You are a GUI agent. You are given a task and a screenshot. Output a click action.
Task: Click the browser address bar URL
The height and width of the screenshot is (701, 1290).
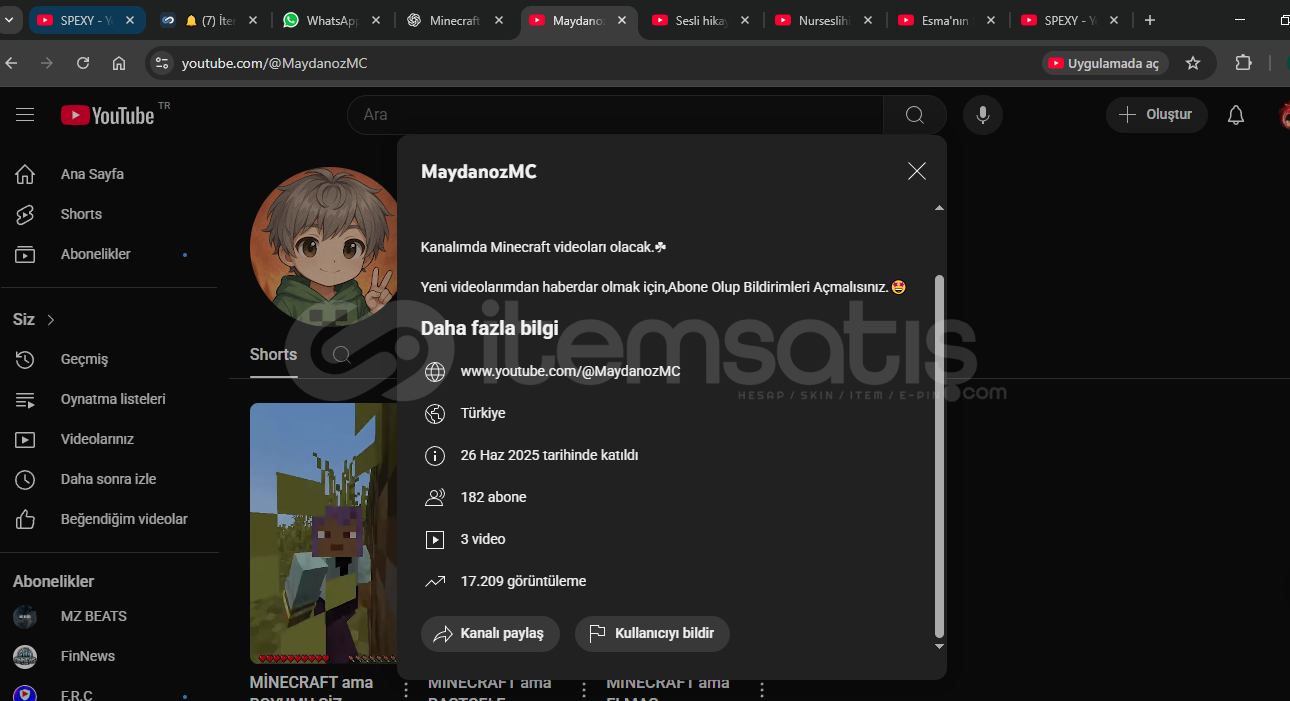pyautogui.click(x=274, y=63)
